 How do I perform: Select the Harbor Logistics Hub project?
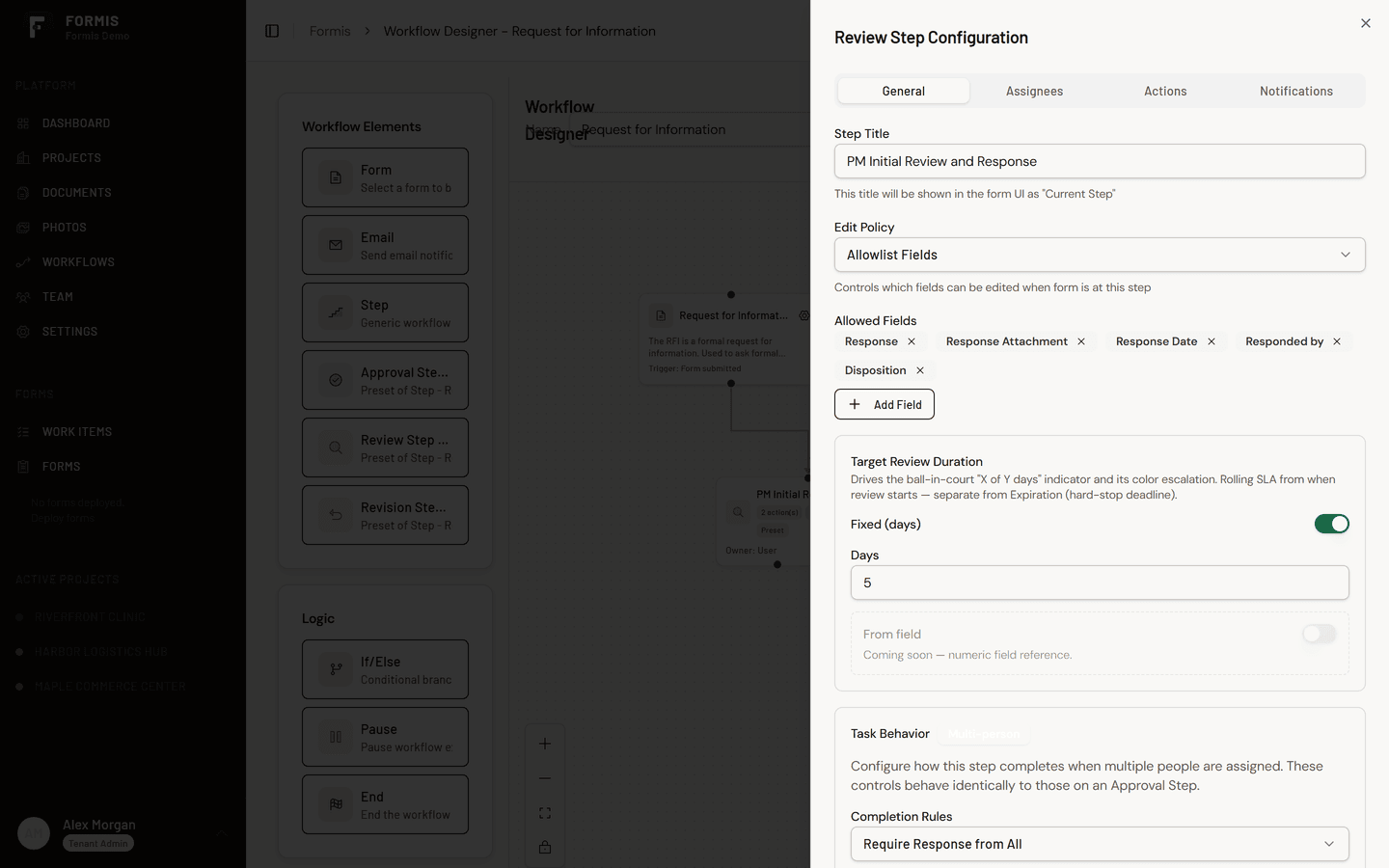(x=100, y=652)
